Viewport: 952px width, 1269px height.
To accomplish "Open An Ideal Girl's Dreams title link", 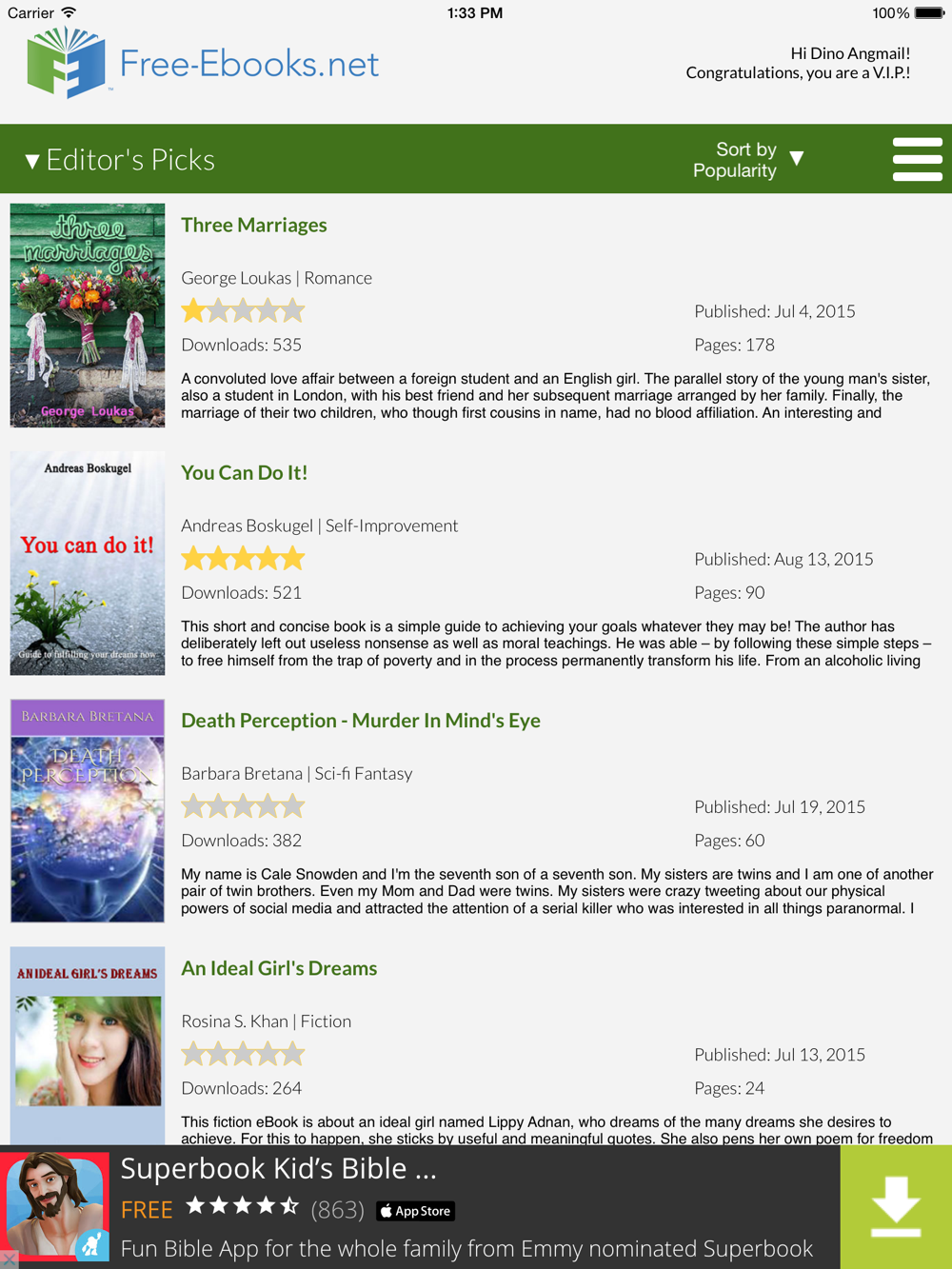I will coord(279,968).
